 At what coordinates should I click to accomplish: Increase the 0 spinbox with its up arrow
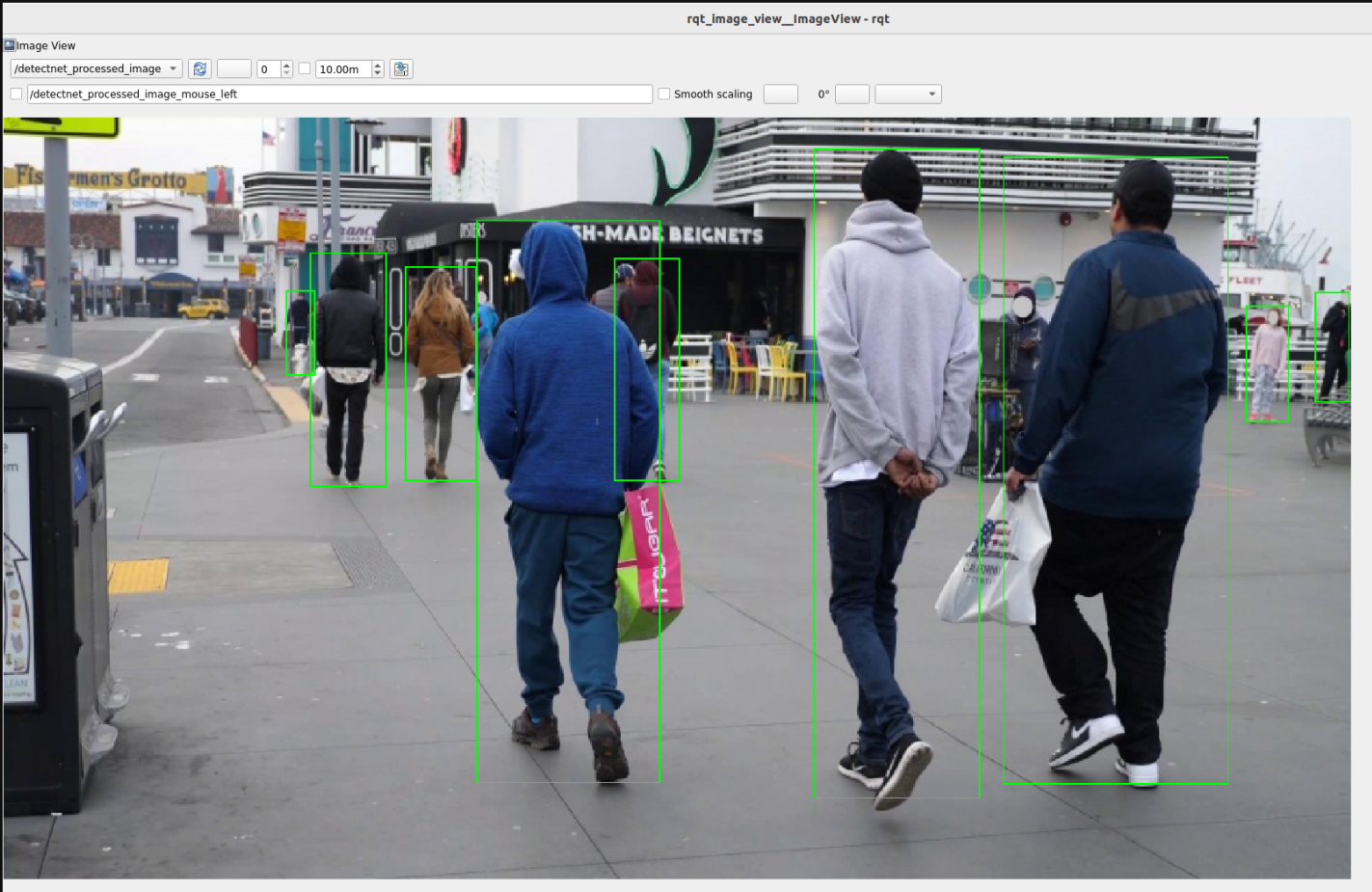coord(286,65)
